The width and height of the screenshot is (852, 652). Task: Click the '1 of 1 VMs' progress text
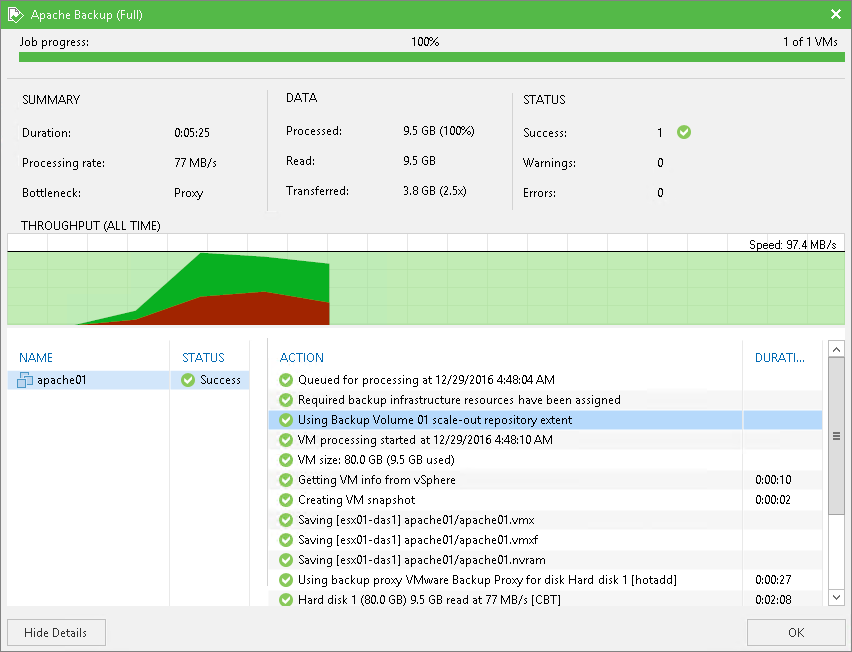[810, 42]
